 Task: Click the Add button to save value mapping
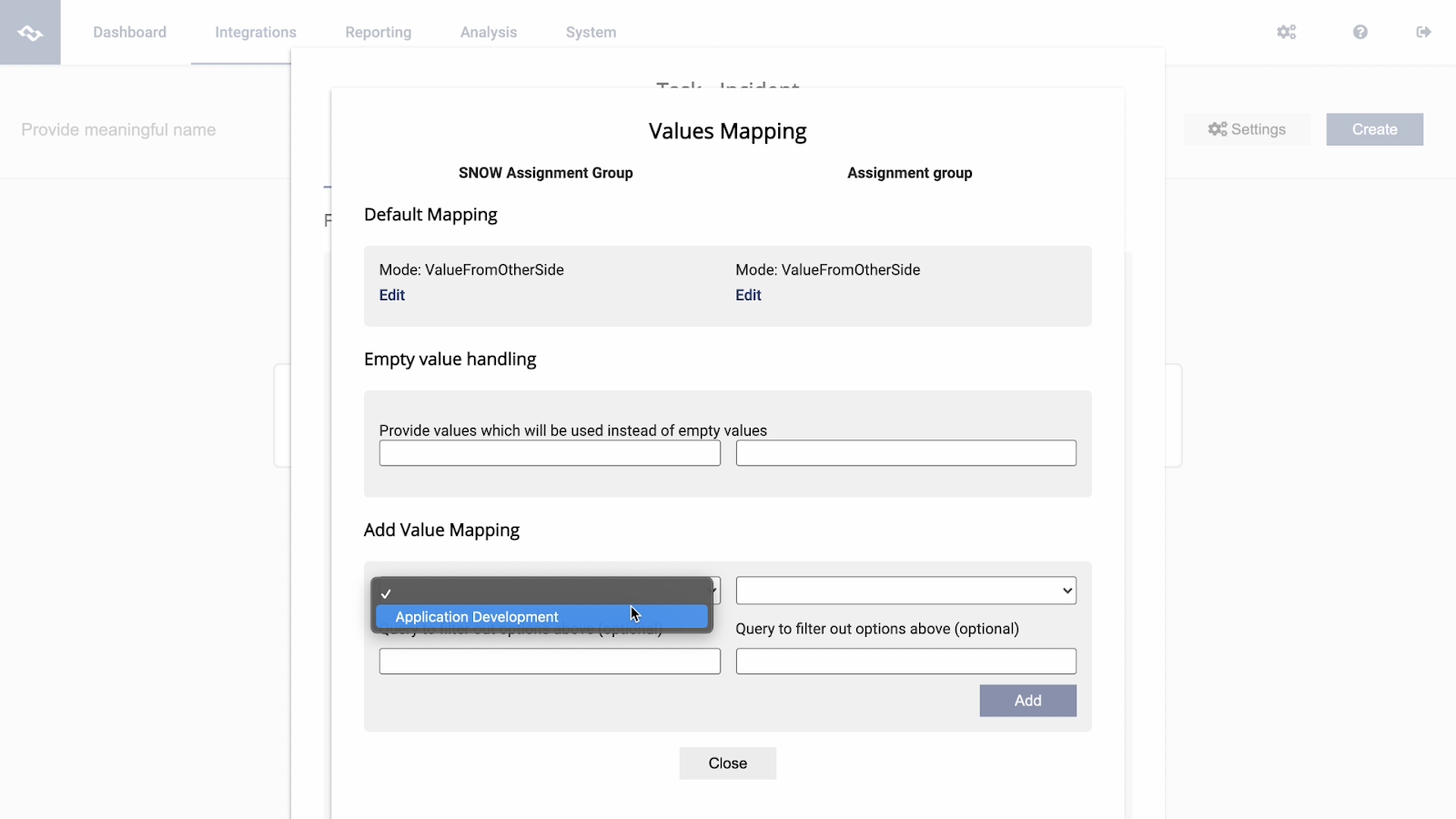1027,700
